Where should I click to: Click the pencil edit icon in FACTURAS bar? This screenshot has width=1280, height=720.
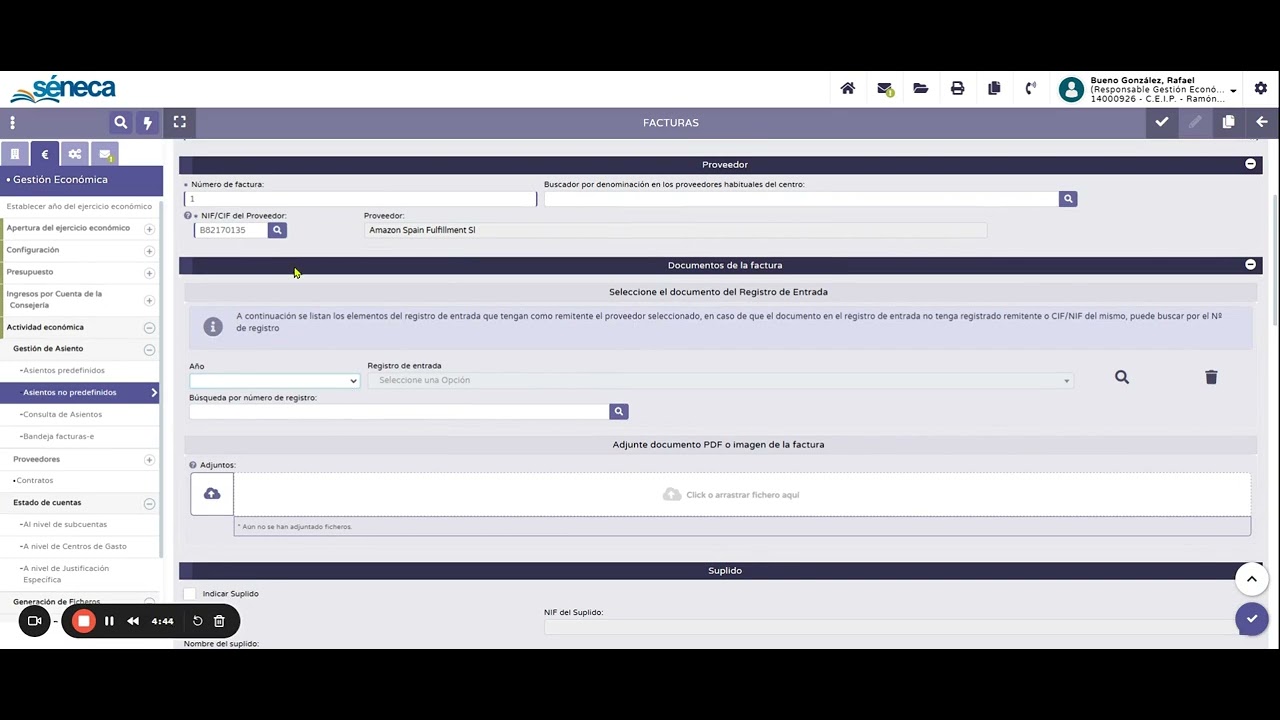[1195, 122]
